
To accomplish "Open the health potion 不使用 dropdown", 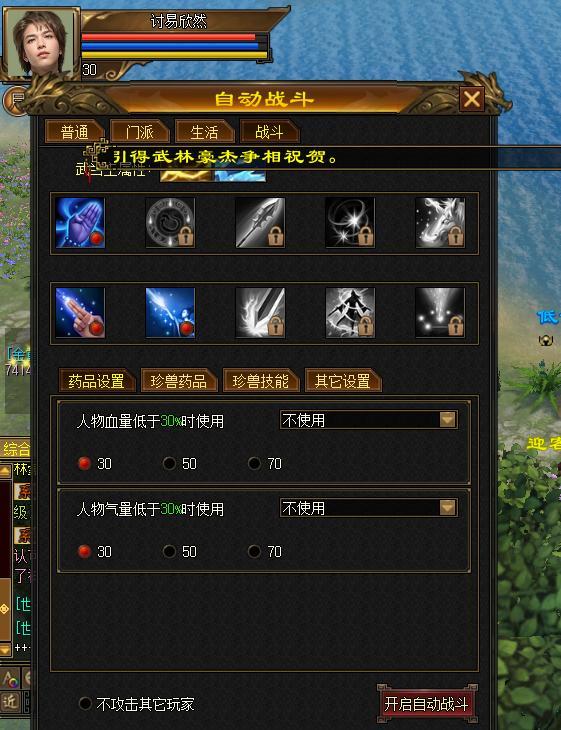I will click(x=369, y=420).
